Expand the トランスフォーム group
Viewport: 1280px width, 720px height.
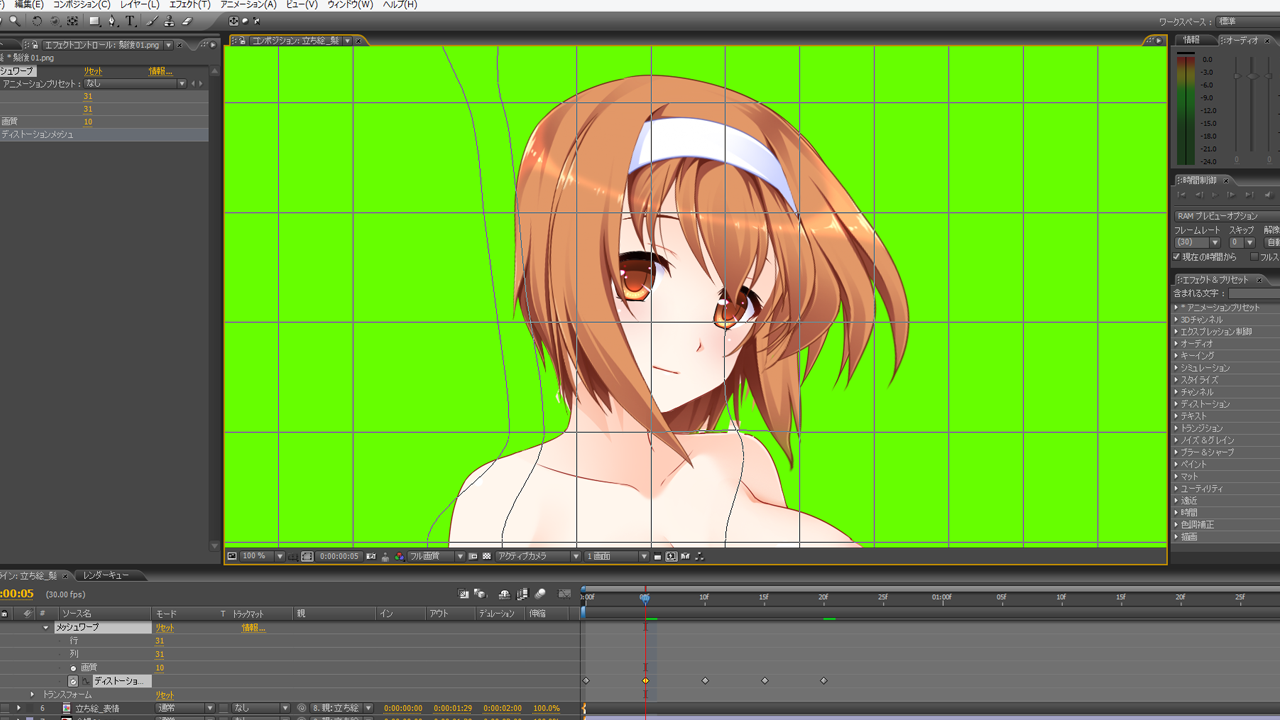[x=32, y=694]
